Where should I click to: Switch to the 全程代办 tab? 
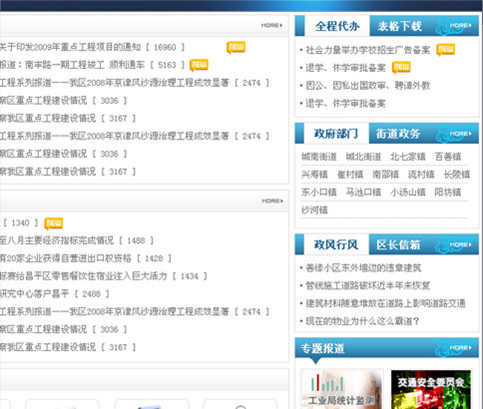[337, 26]
